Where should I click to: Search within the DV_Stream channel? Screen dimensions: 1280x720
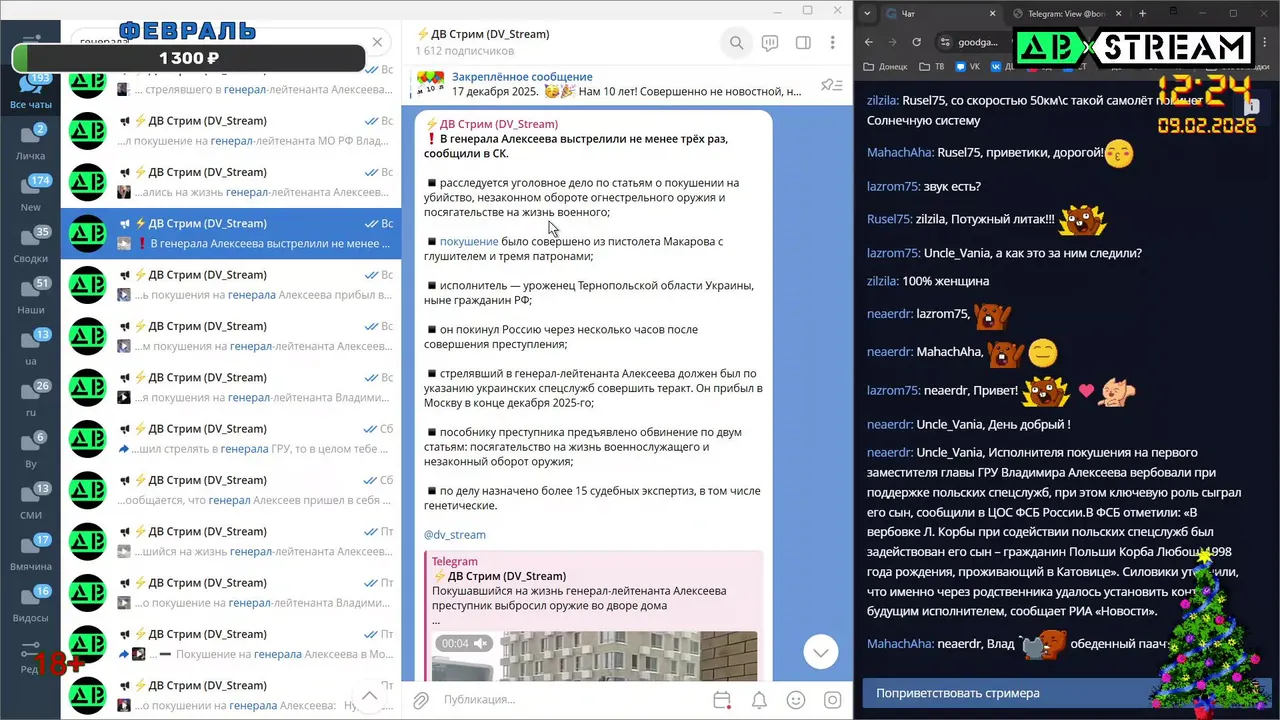(736, 43)
